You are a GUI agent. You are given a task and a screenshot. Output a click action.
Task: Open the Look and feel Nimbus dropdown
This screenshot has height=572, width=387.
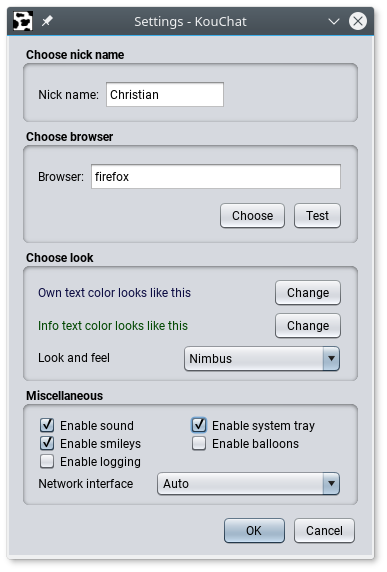[262, 359]
